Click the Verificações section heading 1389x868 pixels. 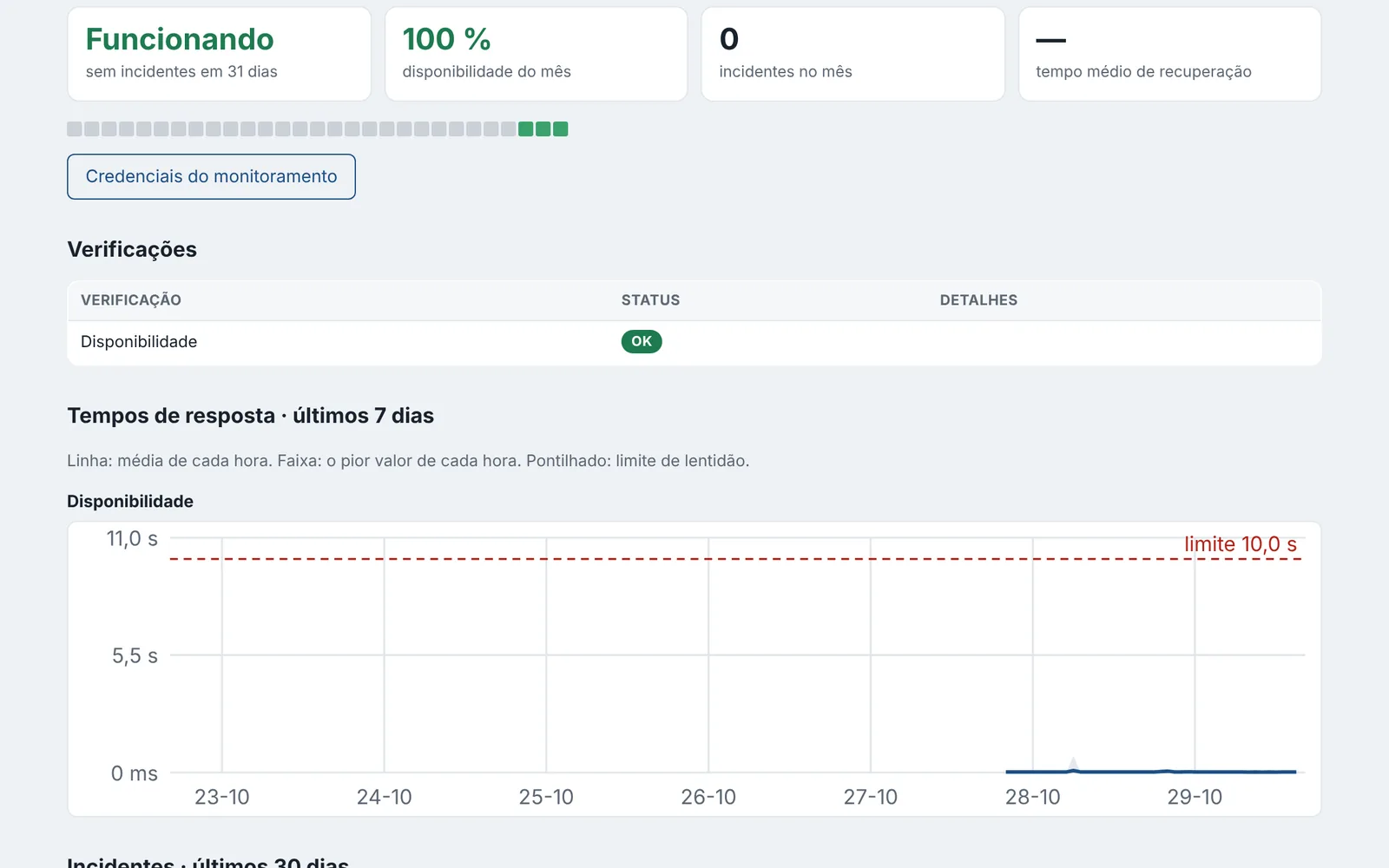[132, 249]
